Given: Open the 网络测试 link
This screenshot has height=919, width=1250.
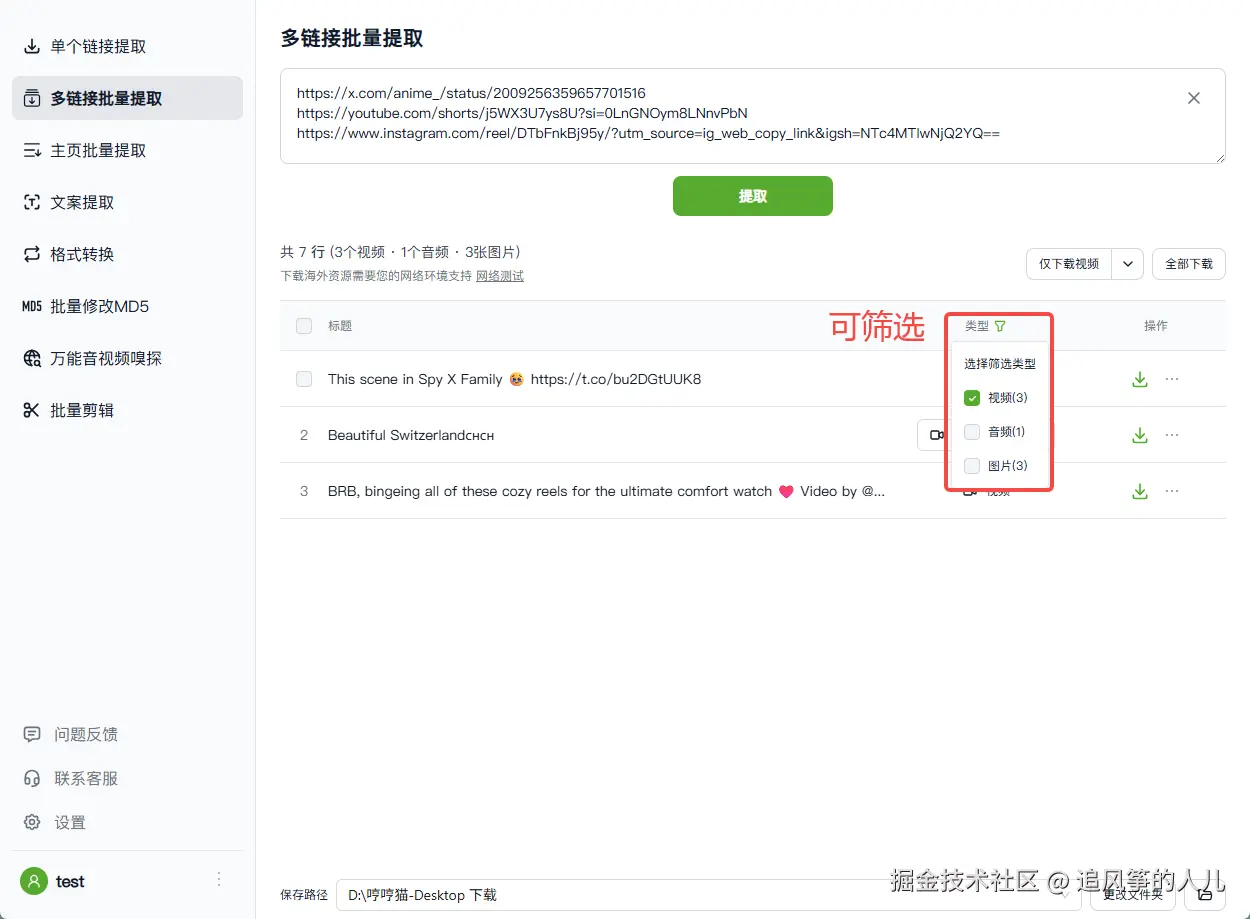Looking at the screenshot, I should tap(500, 276).
